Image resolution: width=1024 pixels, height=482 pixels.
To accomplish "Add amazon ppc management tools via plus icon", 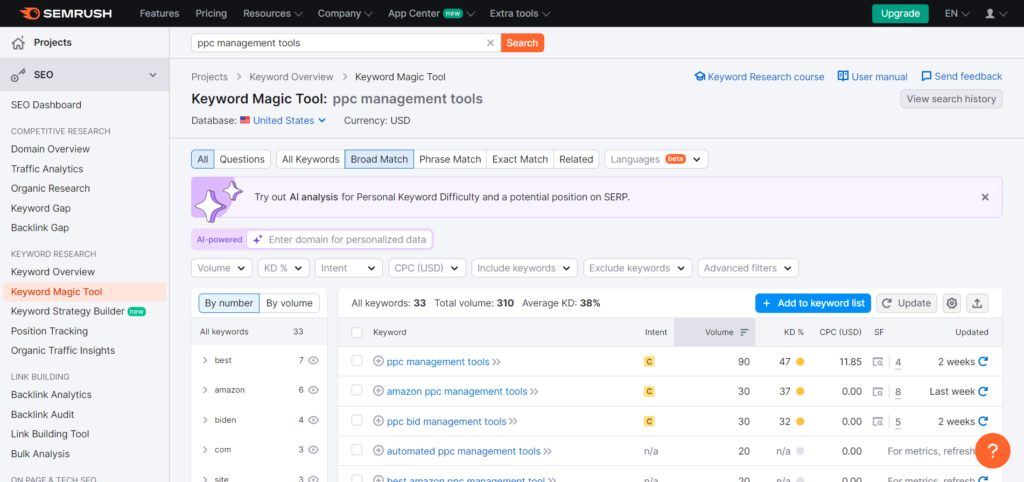I will pos(378,392).
